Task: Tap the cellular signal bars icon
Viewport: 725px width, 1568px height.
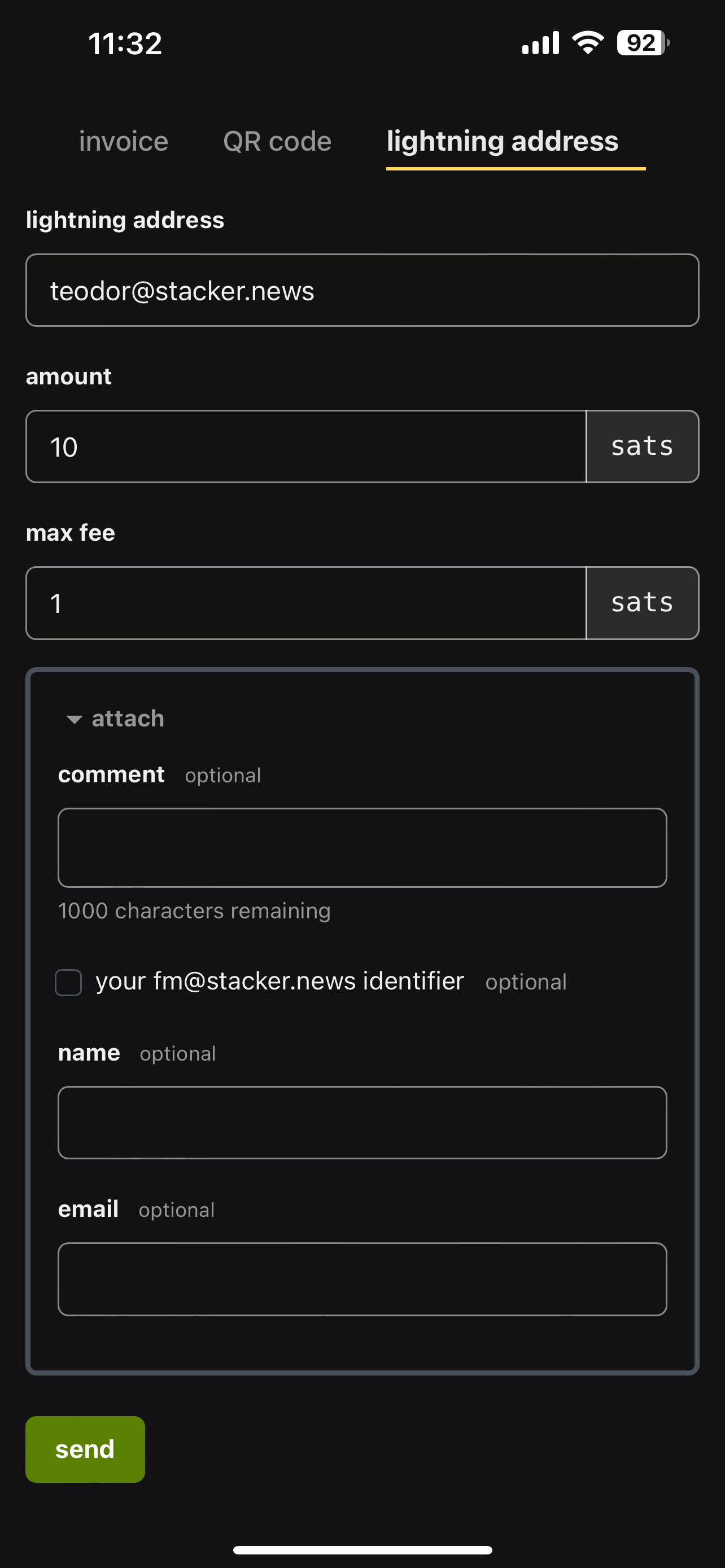Action: (540, 43)
